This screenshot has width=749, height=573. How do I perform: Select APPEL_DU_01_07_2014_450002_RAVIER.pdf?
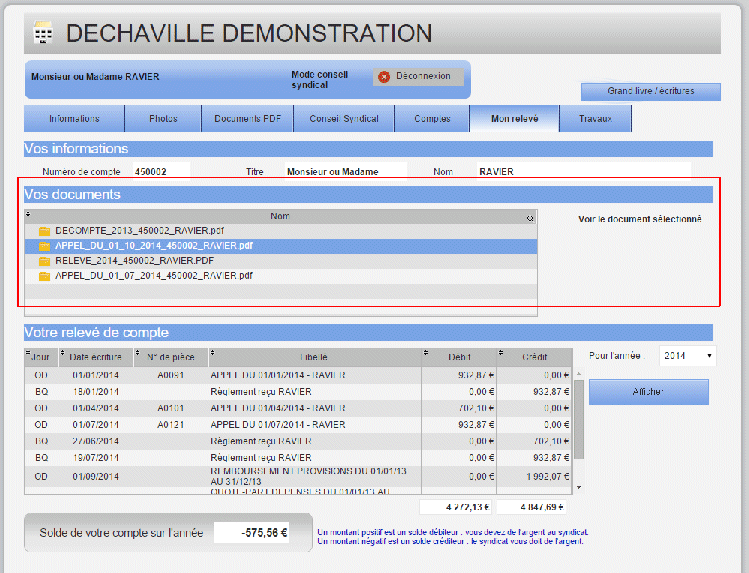coord(281,276)
